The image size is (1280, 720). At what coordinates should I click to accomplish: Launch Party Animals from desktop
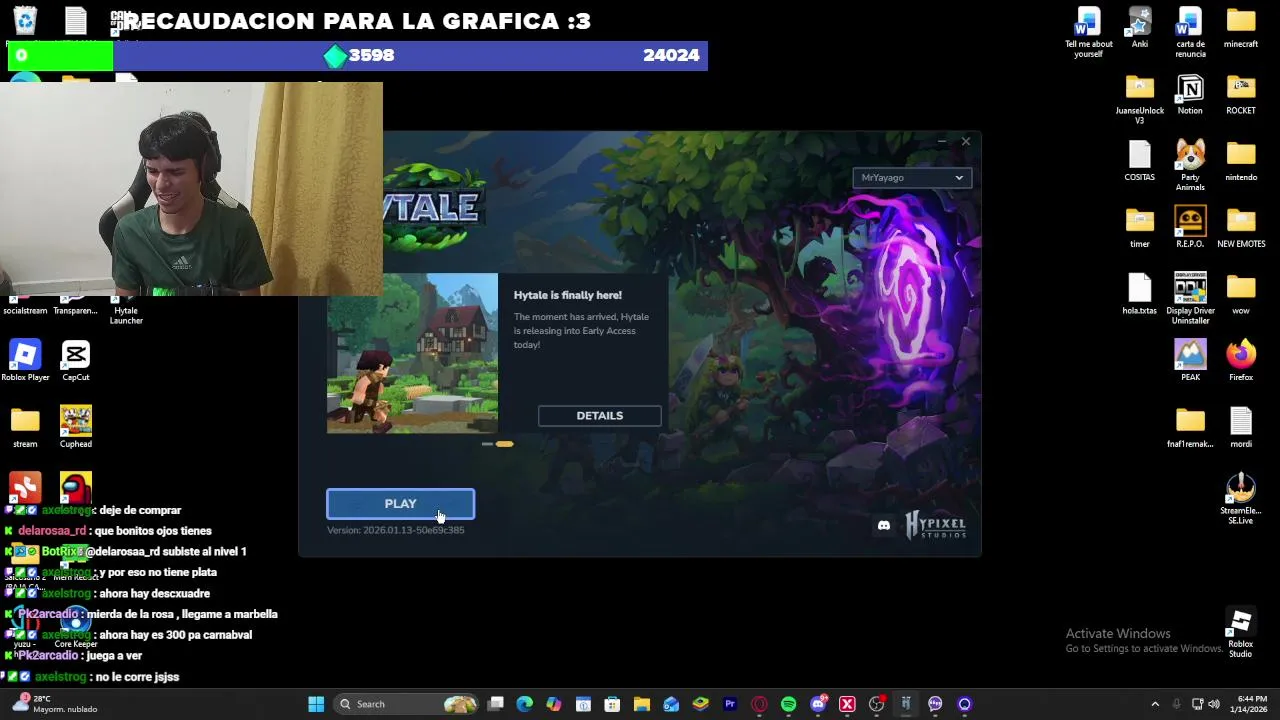1190,166
